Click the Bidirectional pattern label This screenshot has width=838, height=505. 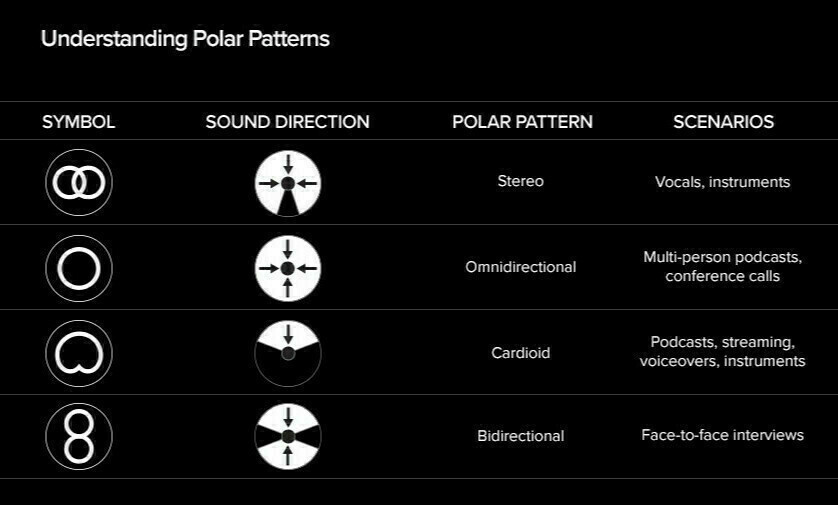521,436
